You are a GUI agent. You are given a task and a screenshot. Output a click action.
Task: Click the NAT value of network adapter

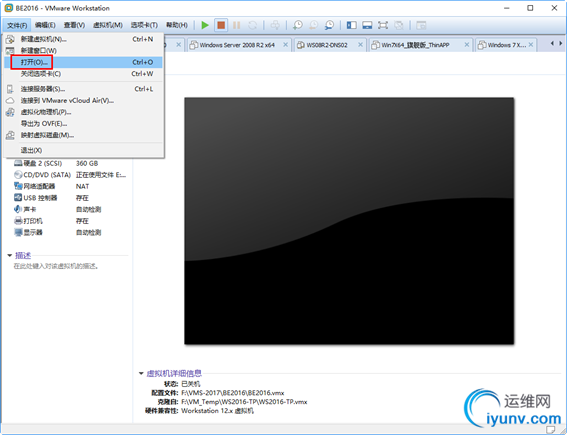click(82, 187)
